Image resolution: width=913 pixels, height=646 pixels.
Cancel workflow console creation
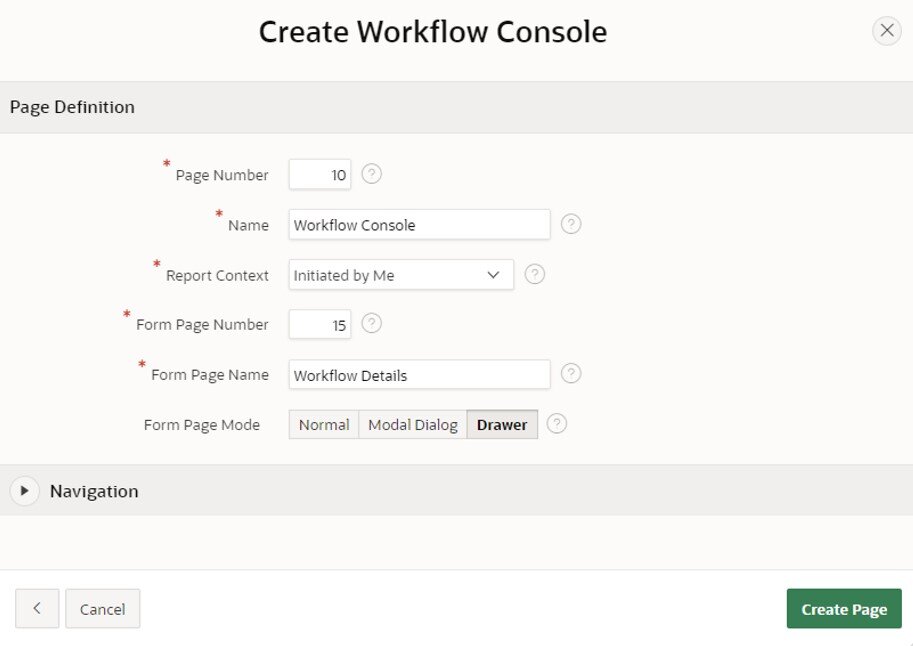(x=102, y=608)
